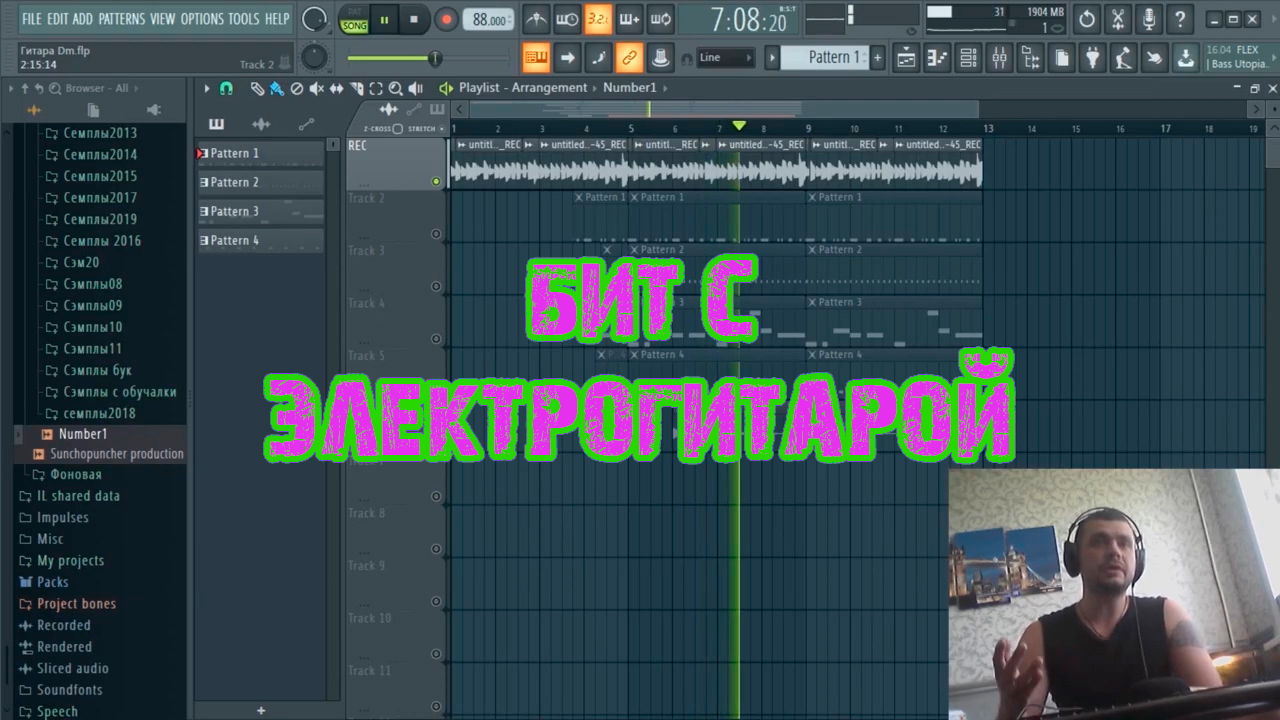Toggle mute LED on Track 2
This screenshot has width=1280, height=720.
coord(436,234)
